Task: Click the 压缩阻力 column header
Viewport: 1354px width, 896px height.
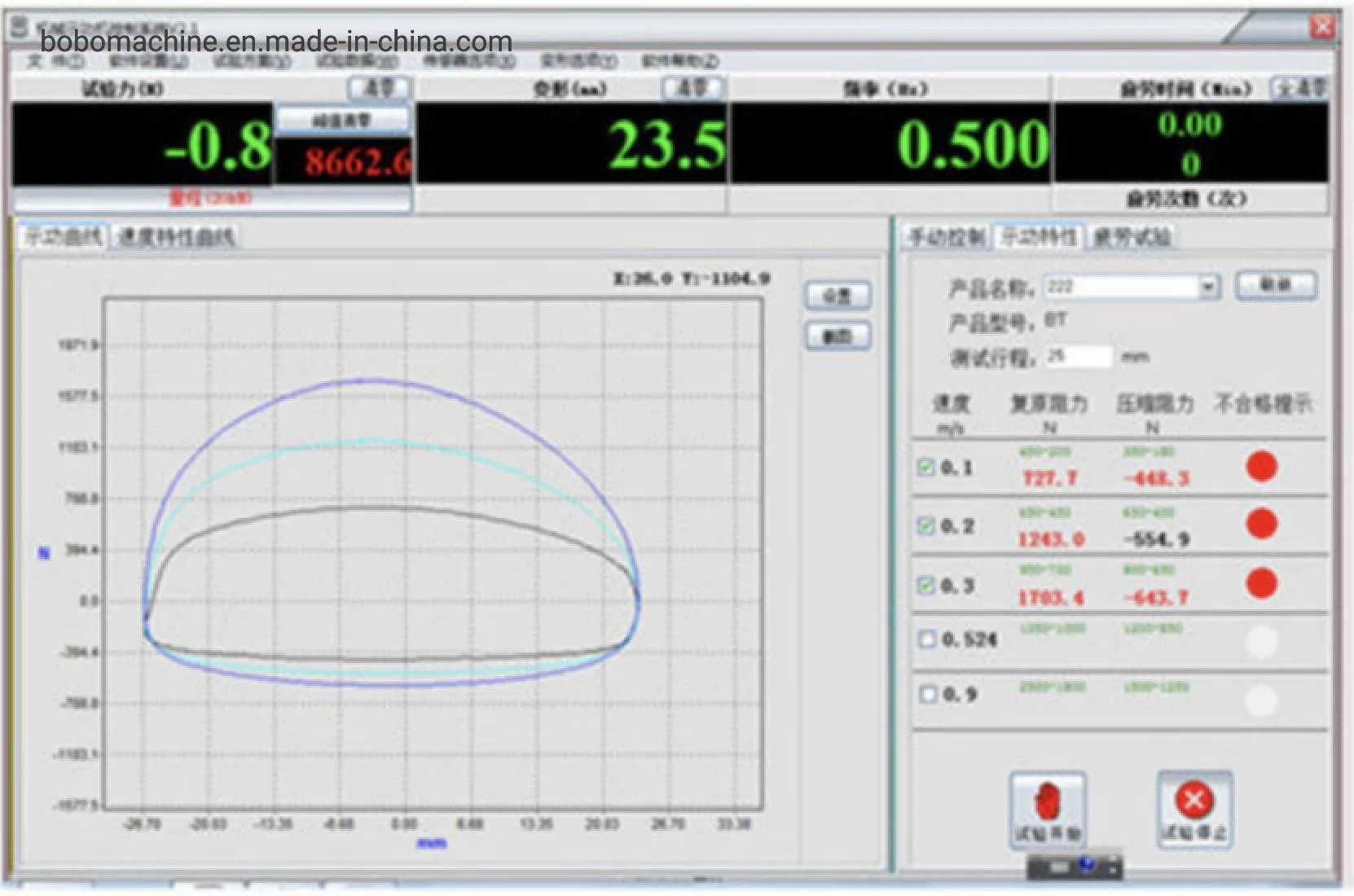Action: pyautogui.click(x=1154, y=403)
